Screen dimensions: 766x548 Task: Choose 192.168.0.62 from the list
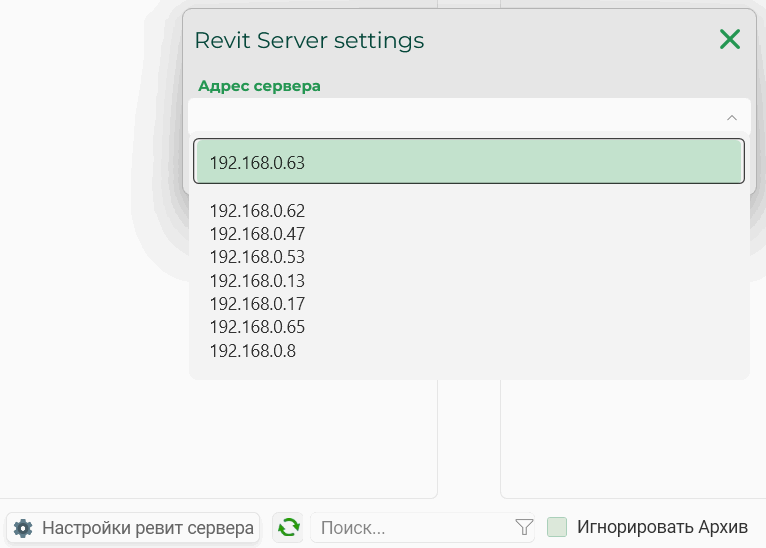pyautogui.click(x=257, y=211)
